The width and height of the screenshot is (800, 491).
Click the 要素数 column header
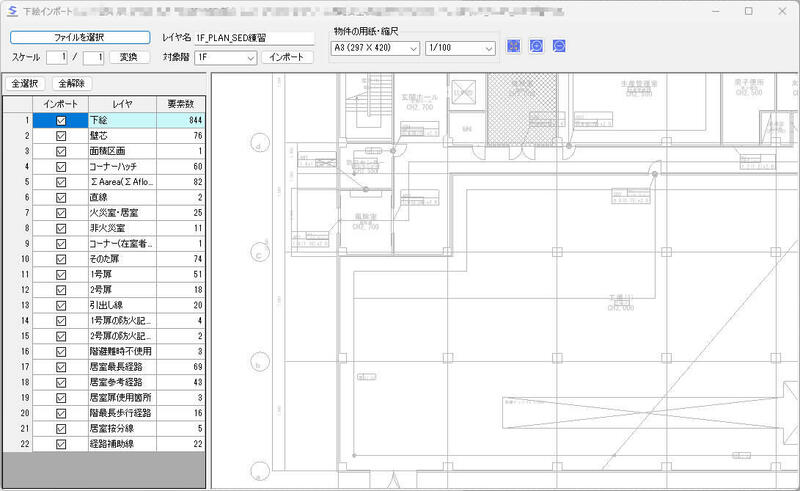click(x=181, y=104)
